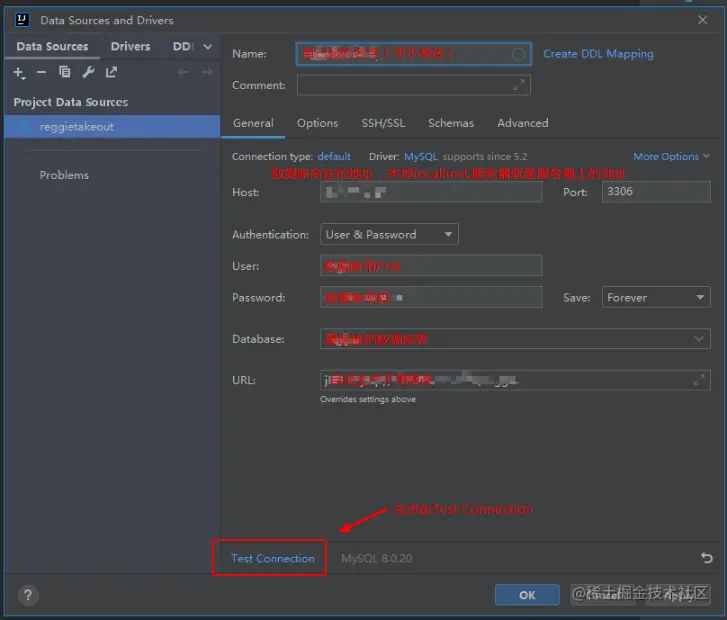Focus the Name input field
This screenshot has height=620, width=727.
414,54
